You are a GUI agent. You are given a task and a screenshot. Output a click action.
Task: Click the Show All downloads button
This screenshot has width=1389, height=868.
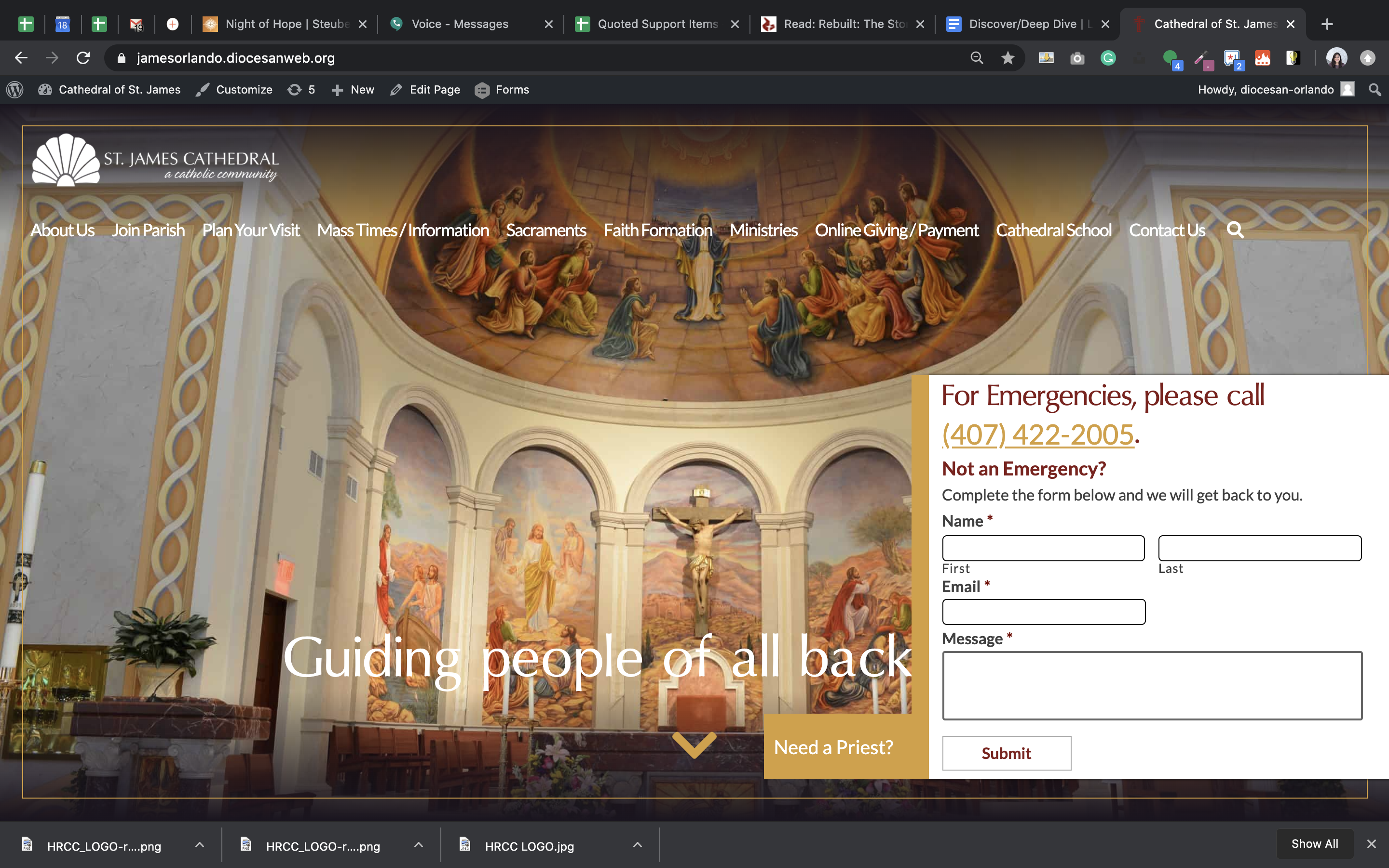[x=1314, y=844]
